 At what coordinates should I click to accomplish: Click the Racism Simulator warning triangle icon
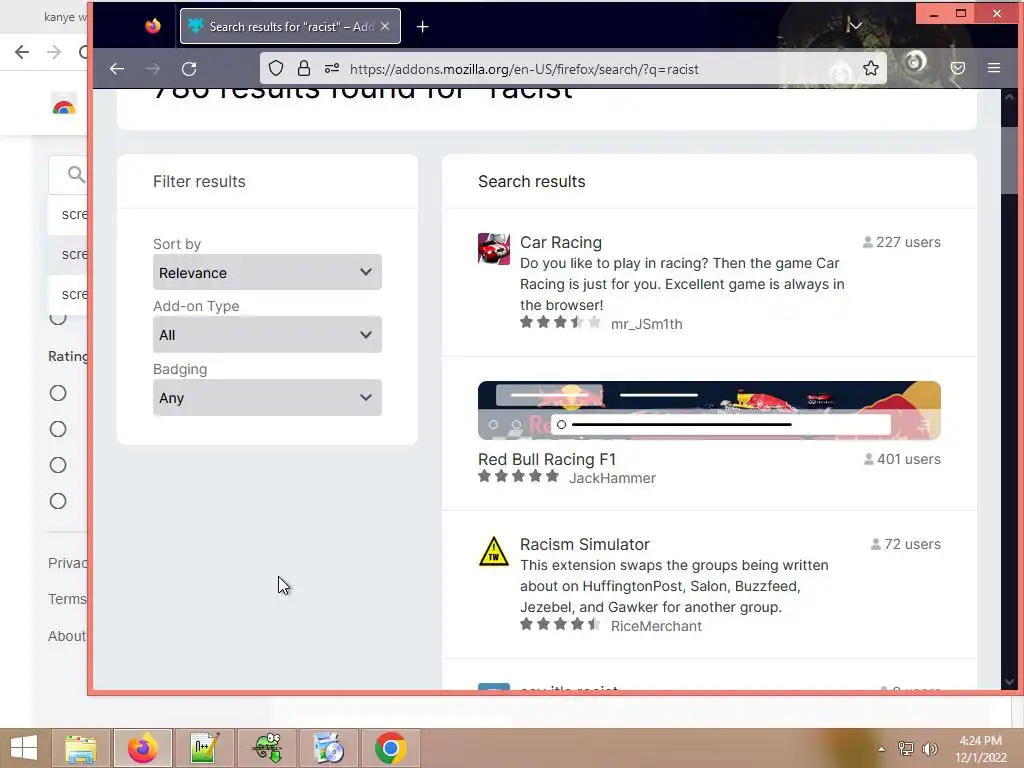click(x=494, y=551)
